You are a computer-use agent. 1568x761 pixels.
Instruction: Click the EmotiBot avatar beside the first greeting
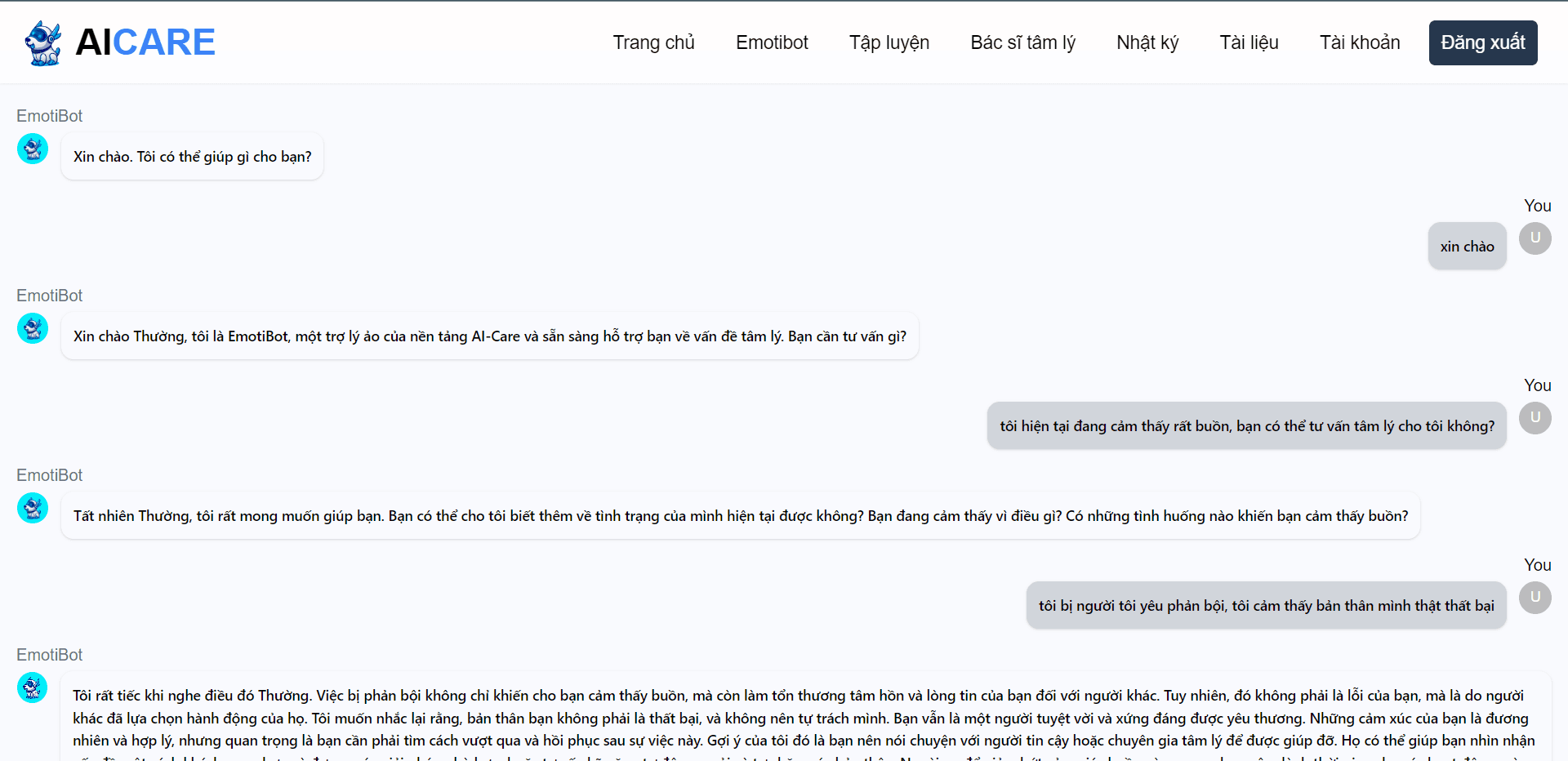(x=33, y=149)
